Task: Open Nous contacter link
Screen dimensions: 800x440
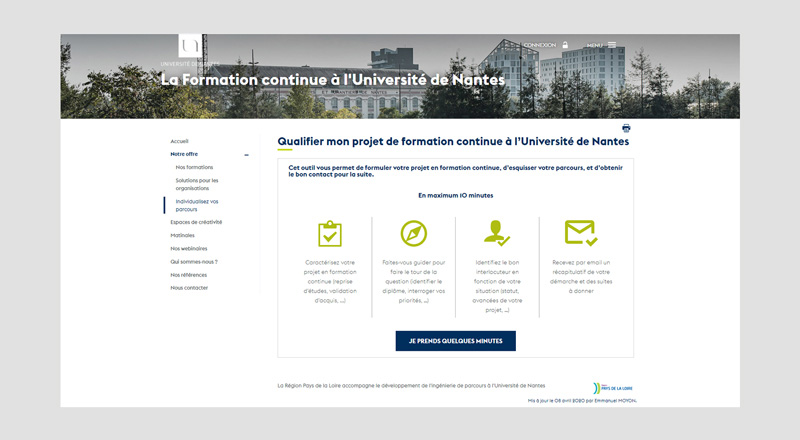Action: [189, 288]
